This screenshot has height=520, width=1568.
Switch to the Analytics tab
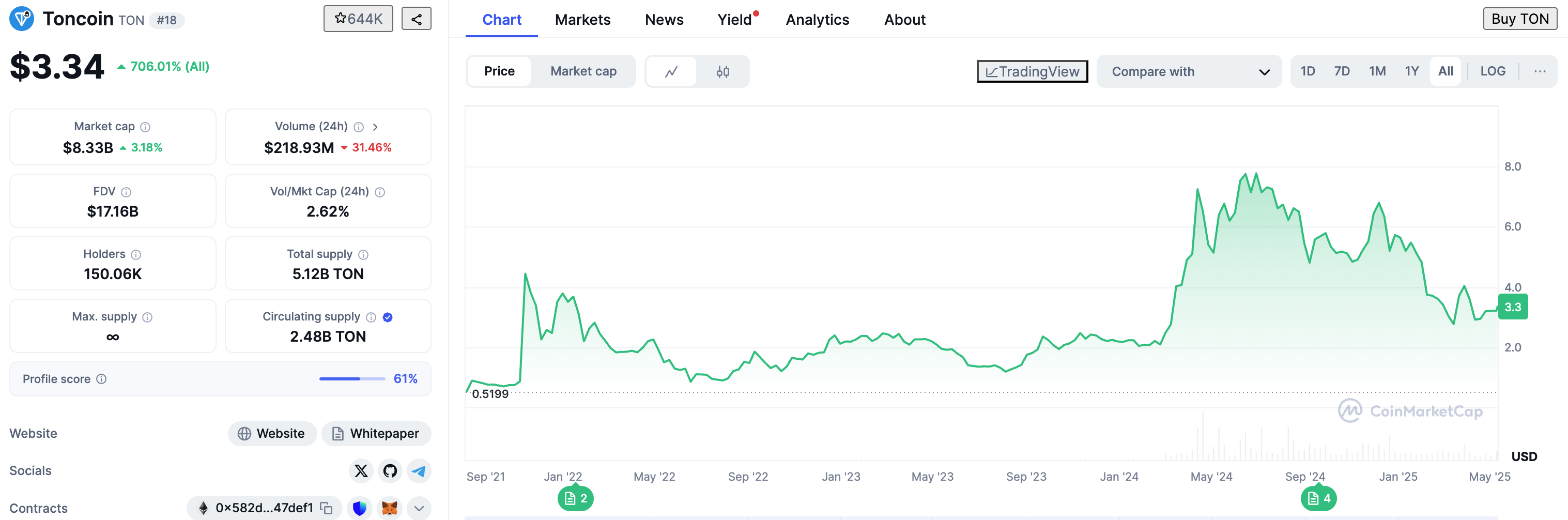[818, 20]
